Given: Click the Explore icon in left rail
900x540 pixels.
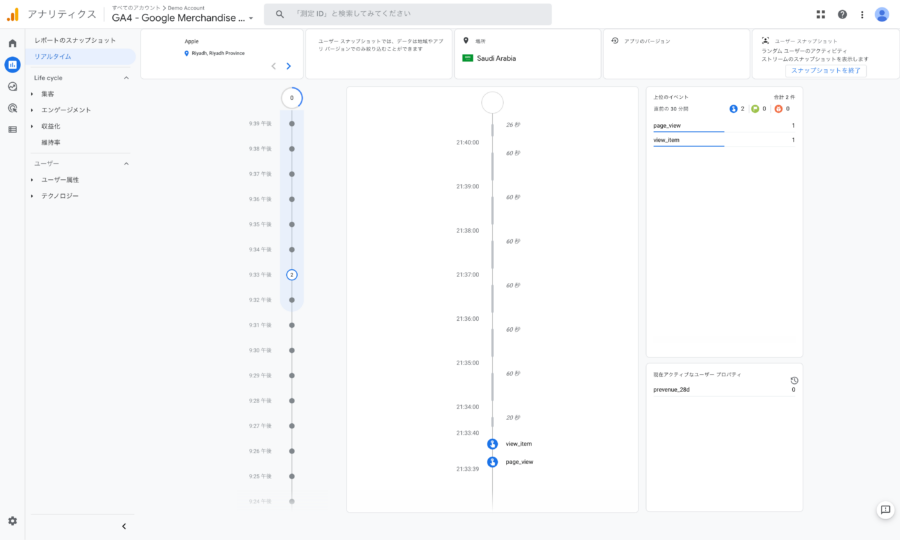Looking at the screenshot, I should coord(12,86).
